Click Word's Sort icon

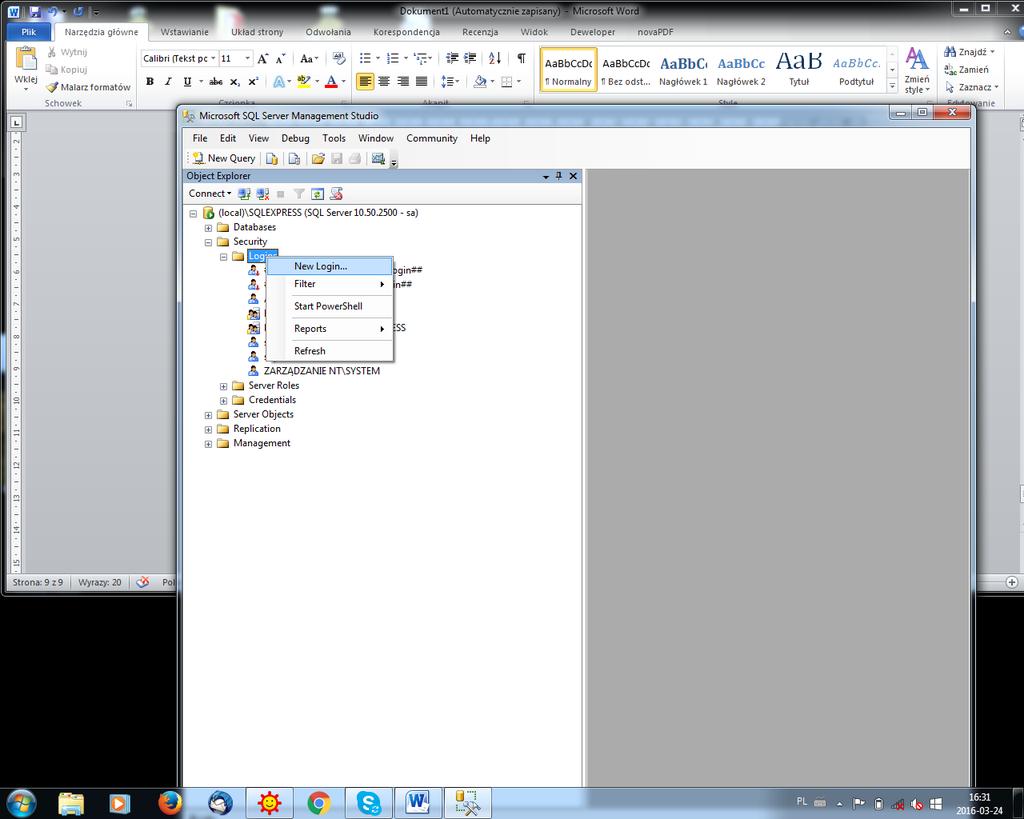[x=495, y=58]
